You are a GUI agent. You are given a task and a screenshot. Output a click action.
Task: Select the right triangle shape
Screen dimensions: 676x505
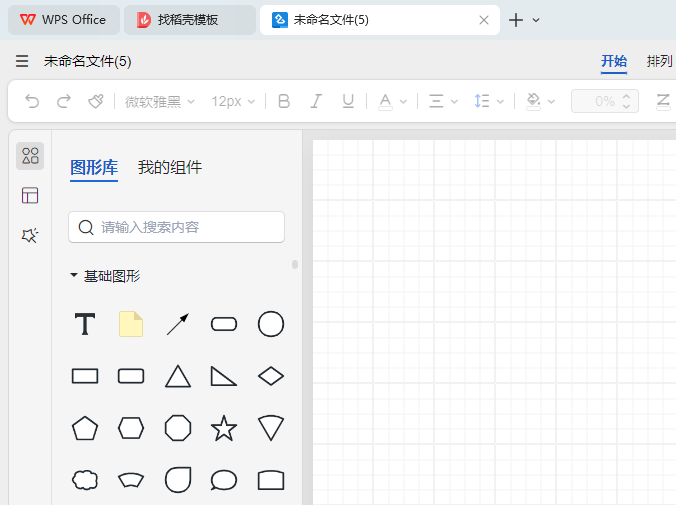[x=224, y=376]
